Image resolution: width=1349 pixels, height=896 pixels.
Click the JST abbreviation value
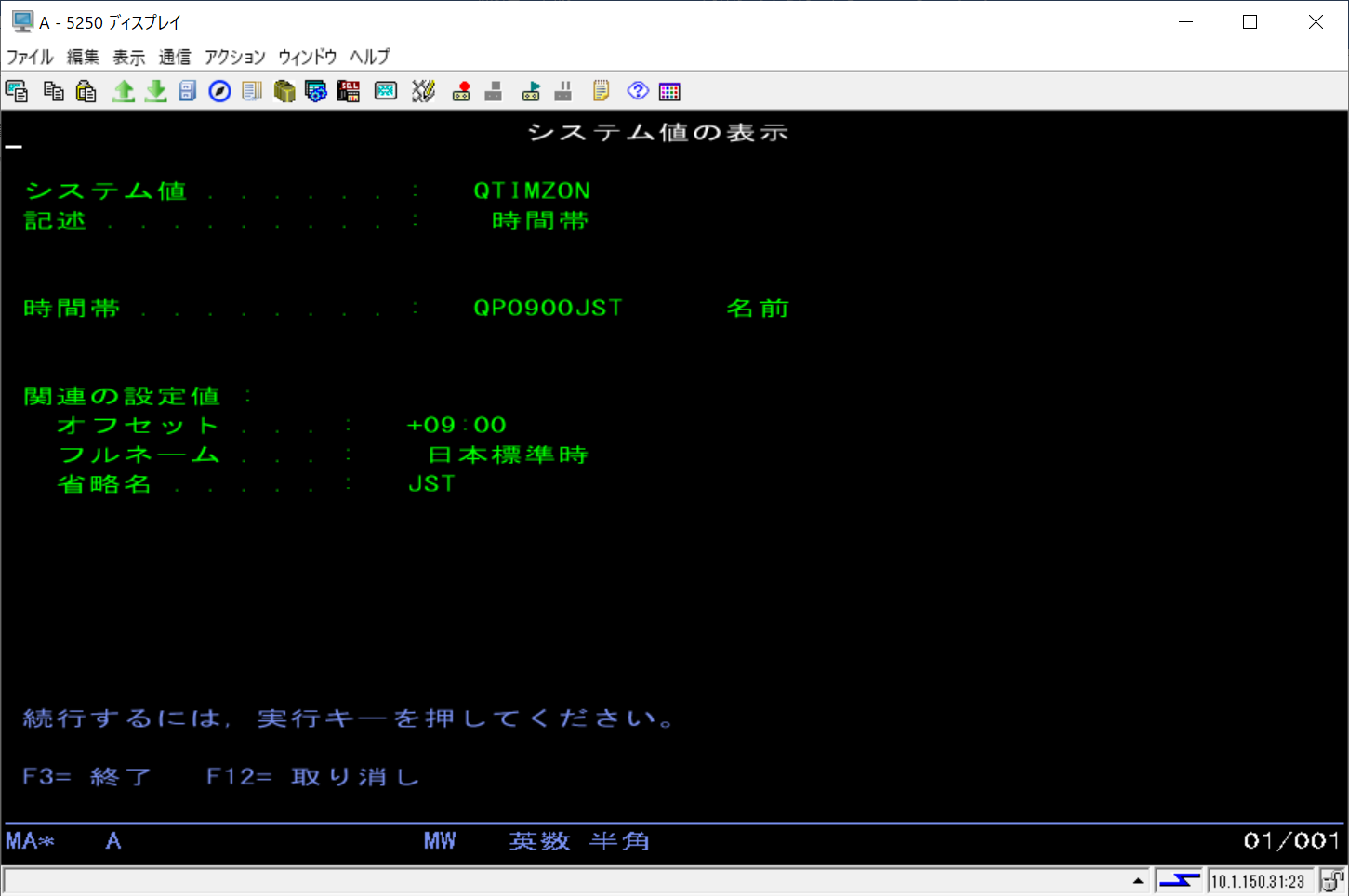click(432, 483)
